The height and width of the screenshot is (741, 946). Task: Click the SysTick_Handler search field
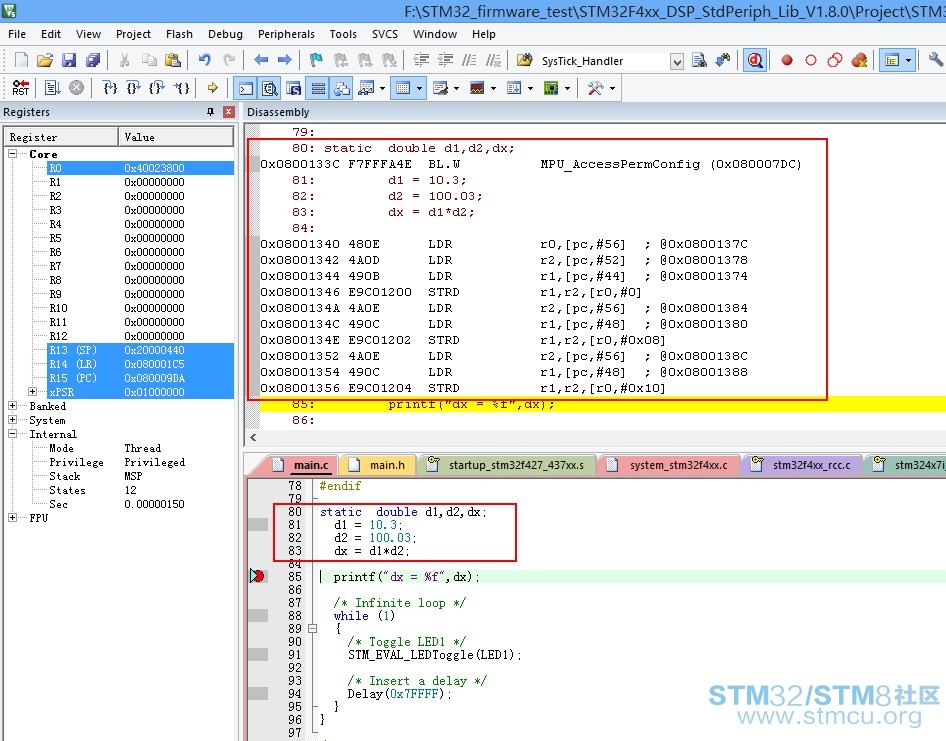[x=605, y=61]
